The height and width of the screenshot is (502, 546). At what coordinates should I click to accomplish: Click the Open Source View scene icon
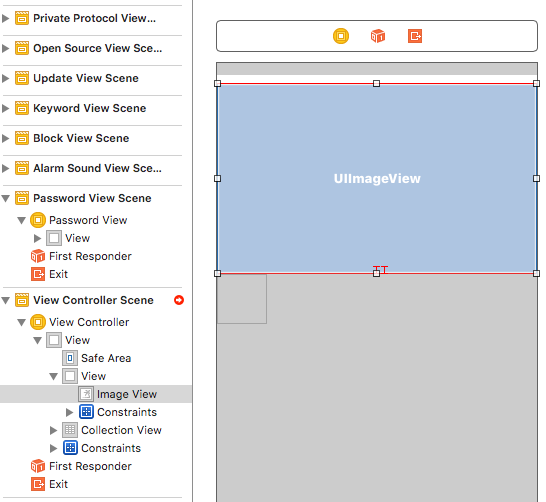(22, 48)
